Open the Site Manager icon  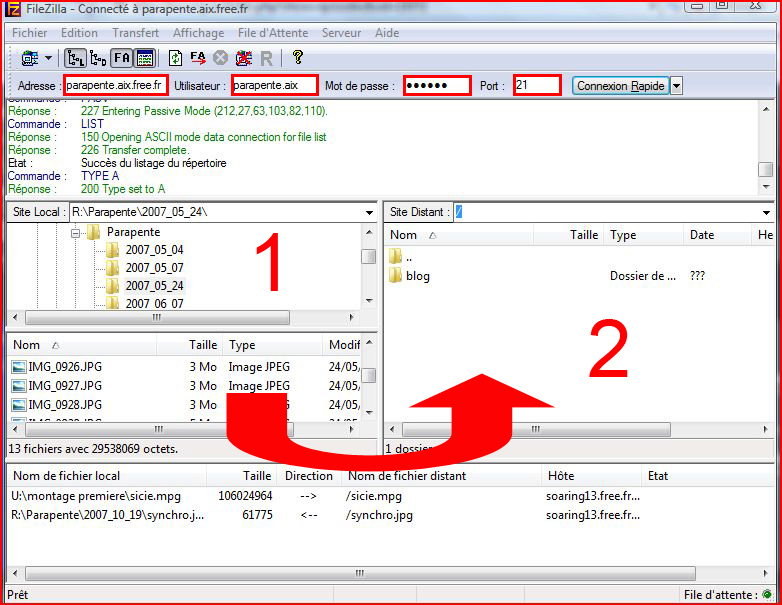[x=30, y=58]
